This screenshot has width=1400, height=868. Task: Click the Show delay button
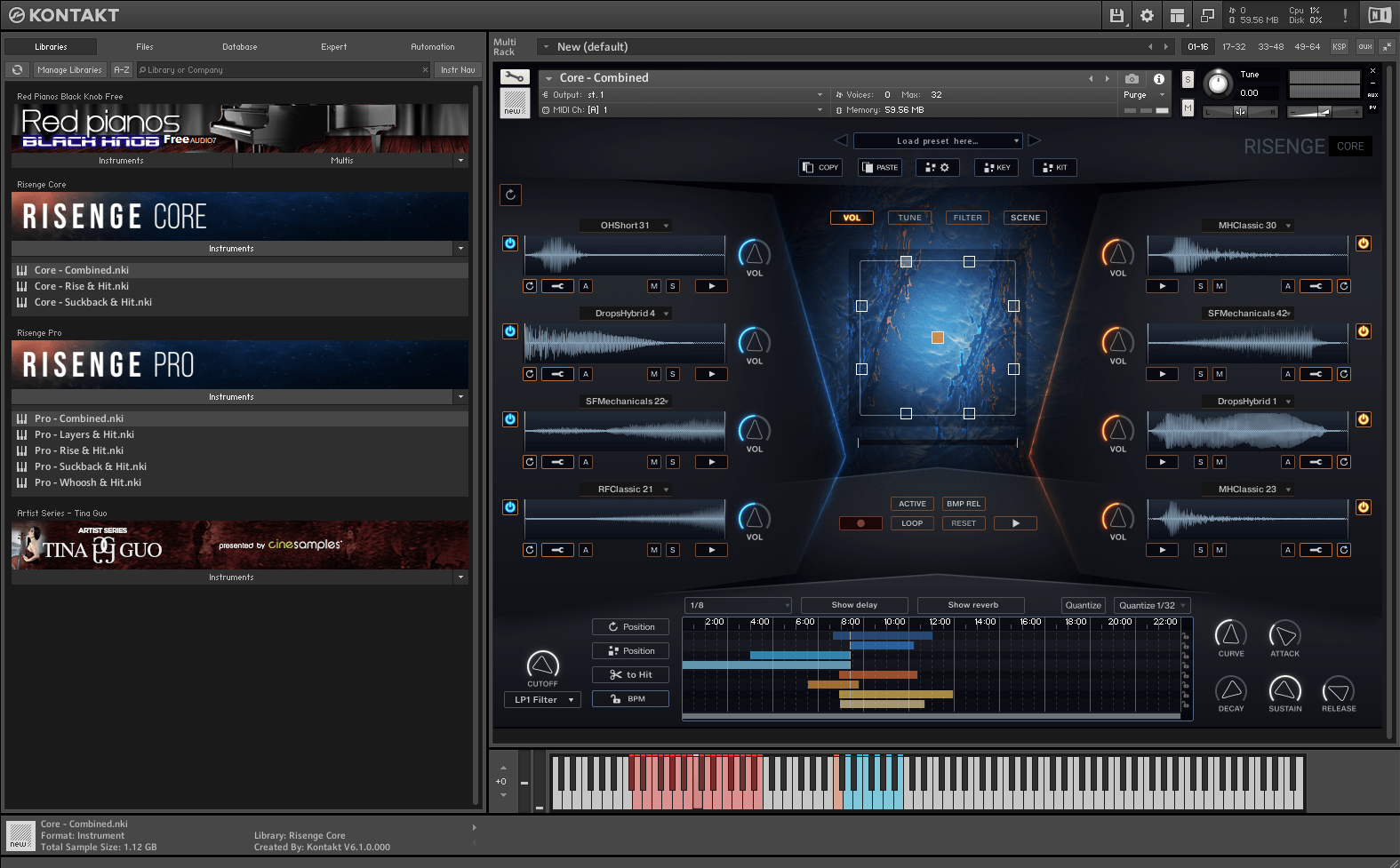click(x=854, y=605)
